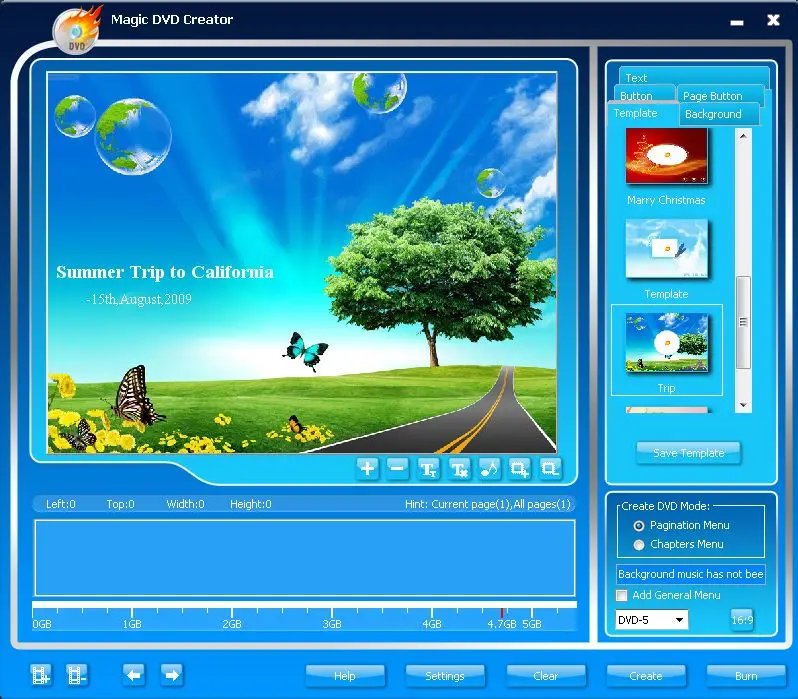Screen dimensions: 798x699
Task: Click the Burn button
Action: [x=746, y=676]
